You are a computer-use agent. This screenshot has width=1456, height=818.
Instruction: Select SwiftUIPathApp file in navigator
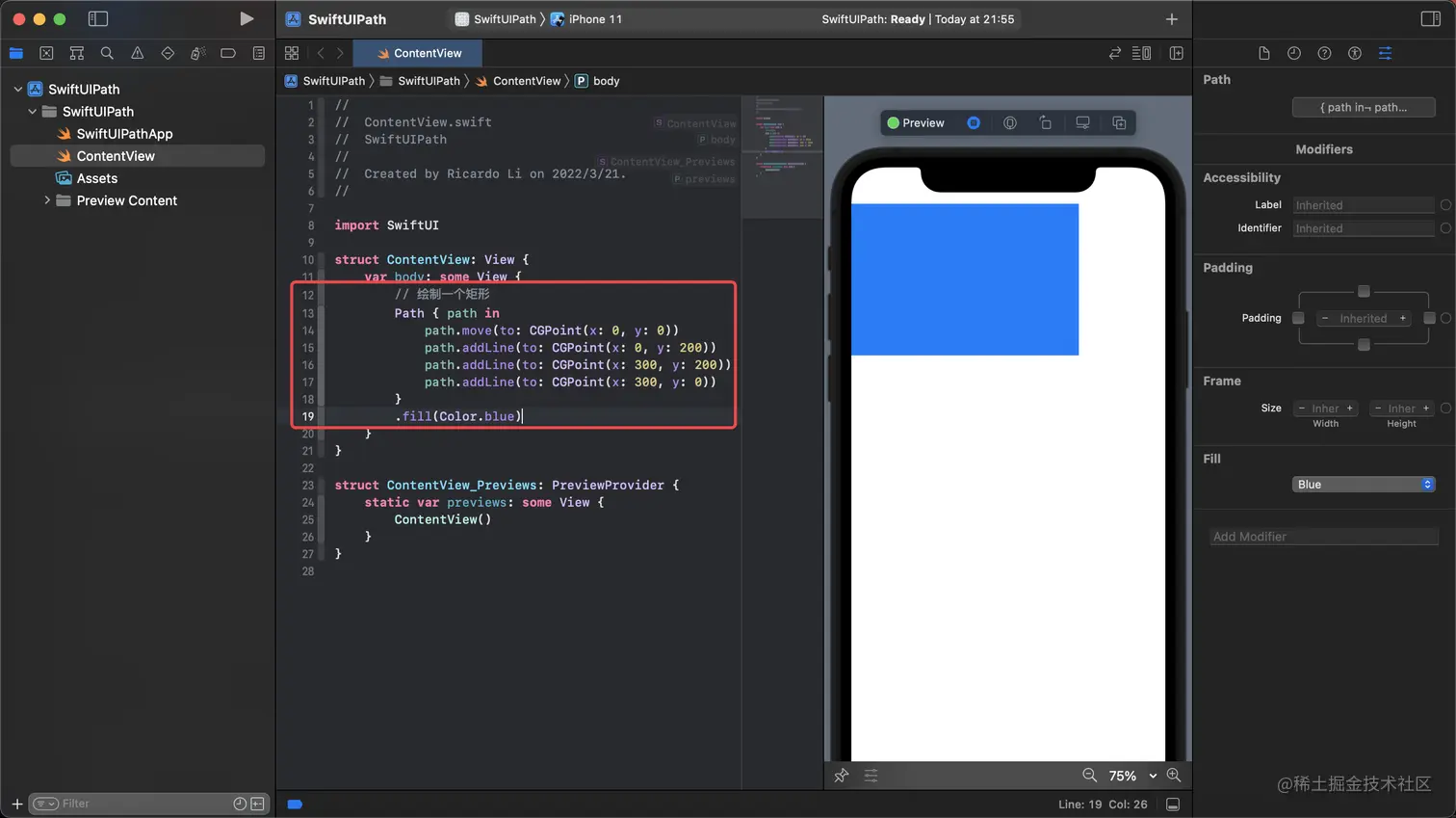[124, 134]
